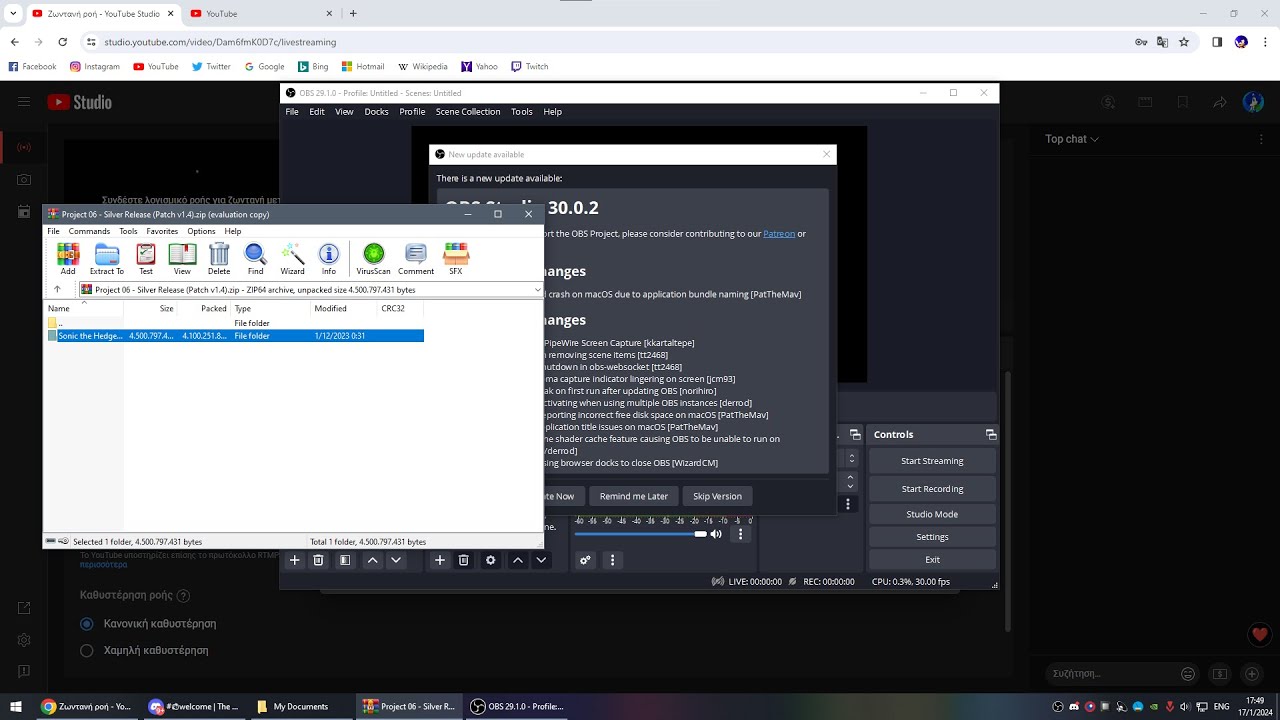Go up one folder in WinRAR
Screen dimensions: 1280x720
57,290
